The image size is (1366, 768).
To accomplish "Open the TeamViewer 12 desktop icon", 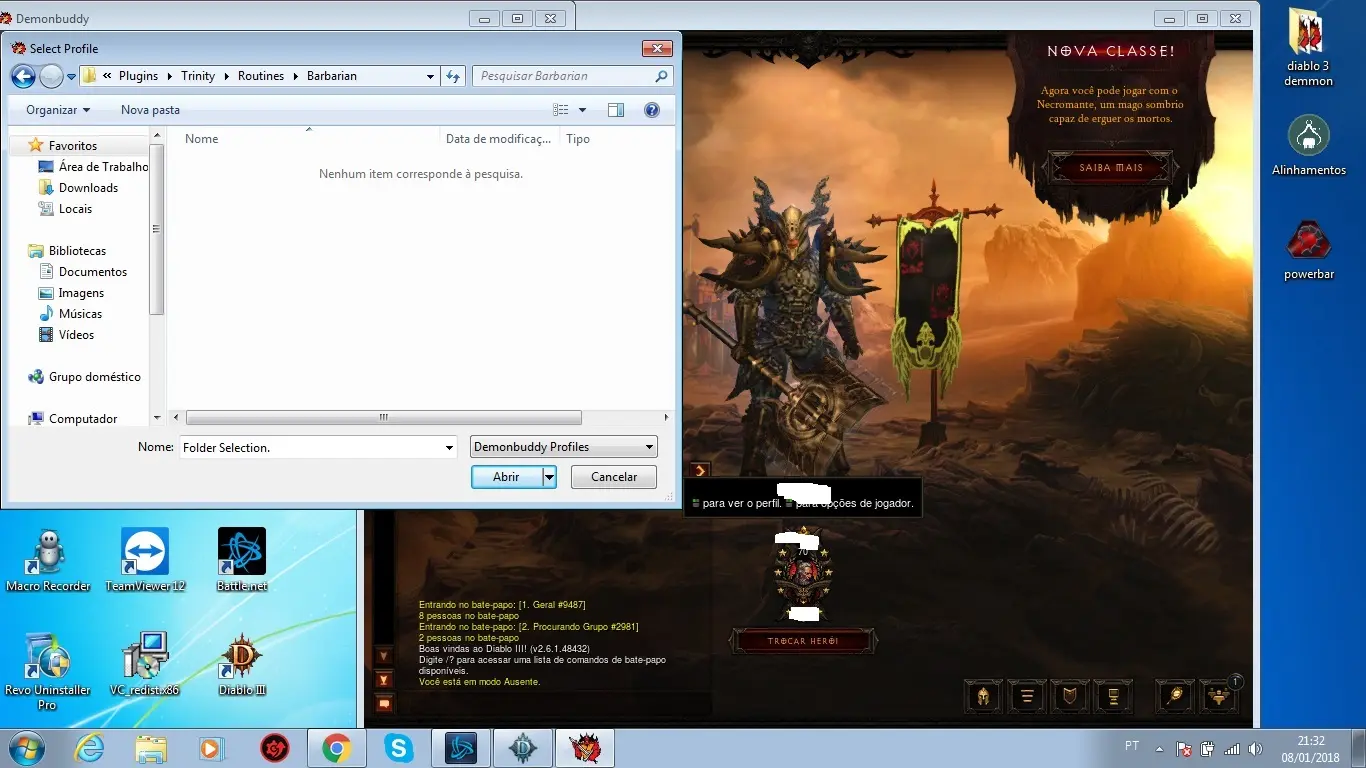I will [145, 553].
